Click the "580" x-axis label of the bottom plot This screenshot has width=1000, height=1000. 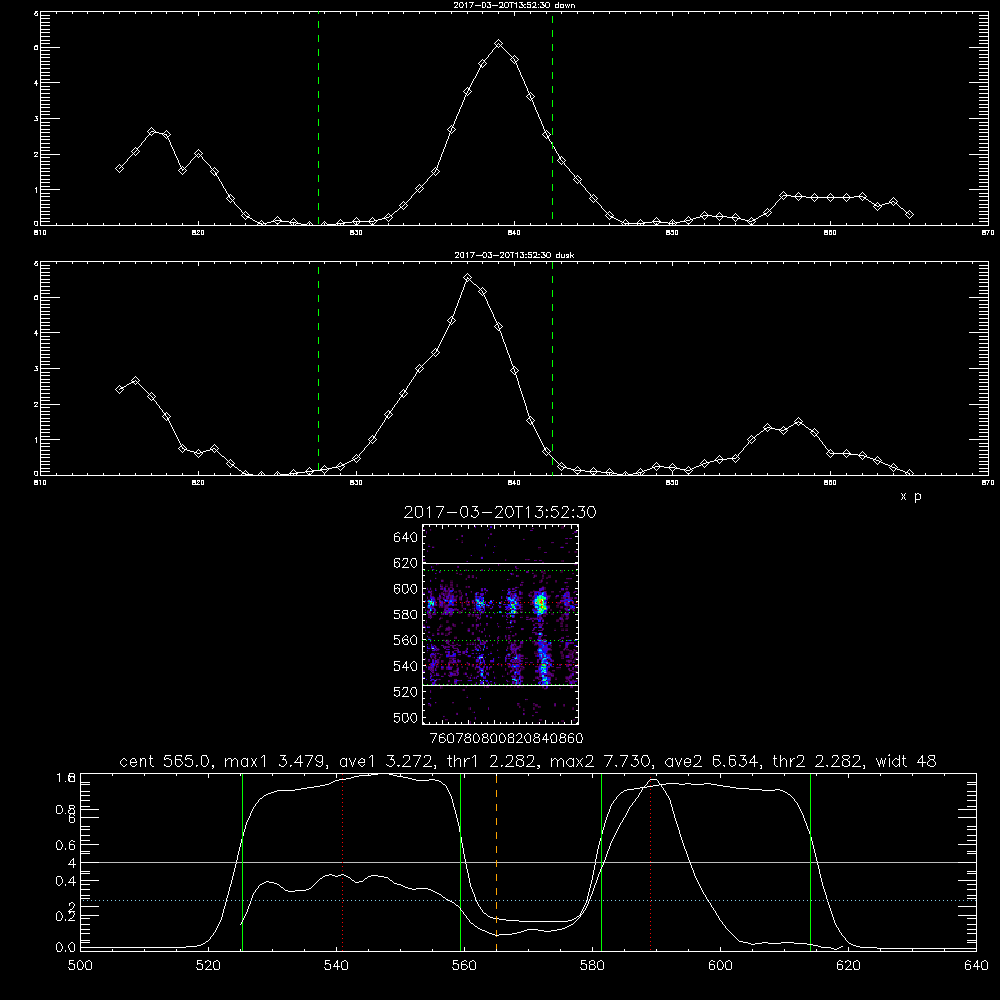click(592, 966)
